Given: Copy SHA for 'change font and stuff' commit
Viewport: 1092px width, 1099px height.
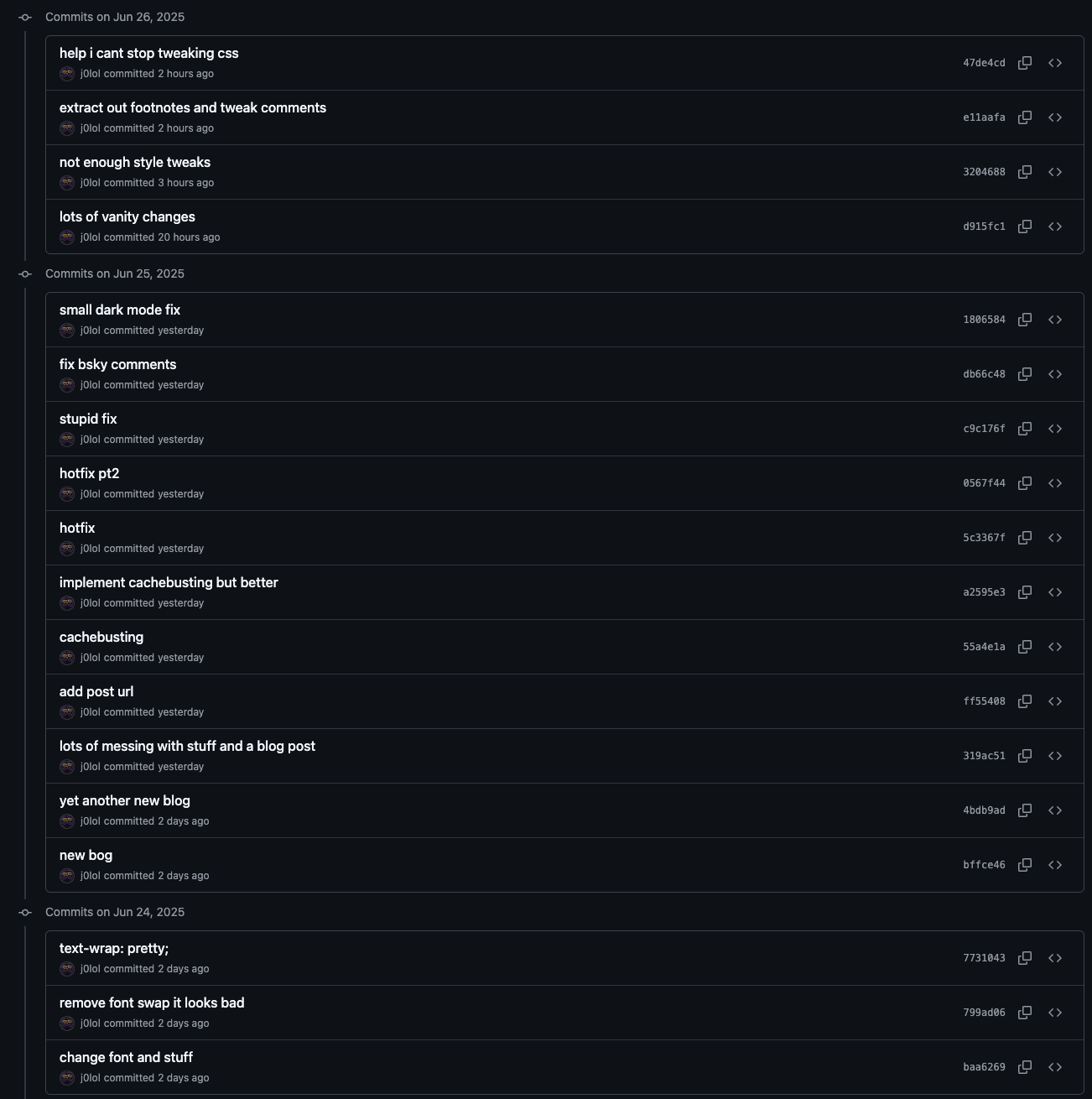Looking at the screenshot, I should (1024, 1067).
